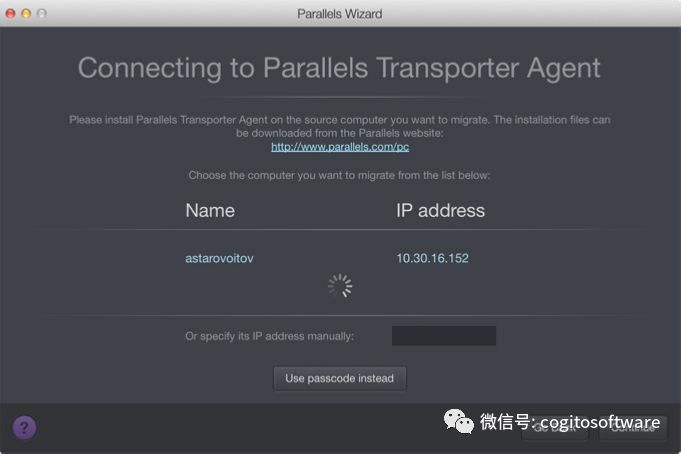Select the 10.30.16.152 IP address entry
Image resolution: width=682 pixels, height=454 pixels.
coord(432,258)
